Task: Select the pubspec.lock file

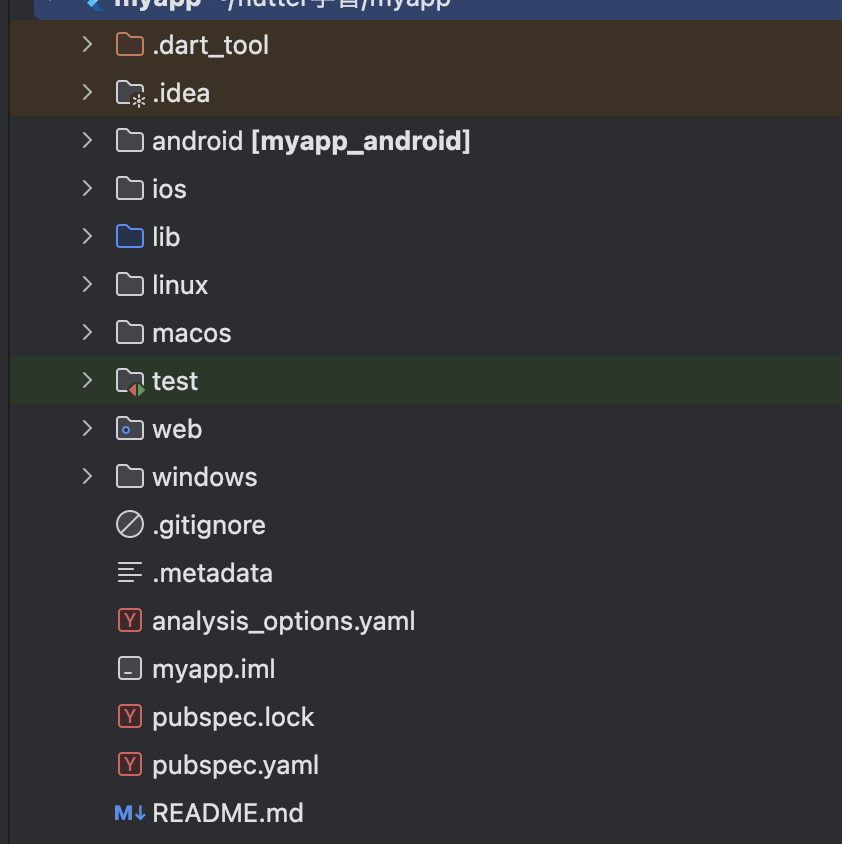Action: pyautogui.click(x=233, y=717)
